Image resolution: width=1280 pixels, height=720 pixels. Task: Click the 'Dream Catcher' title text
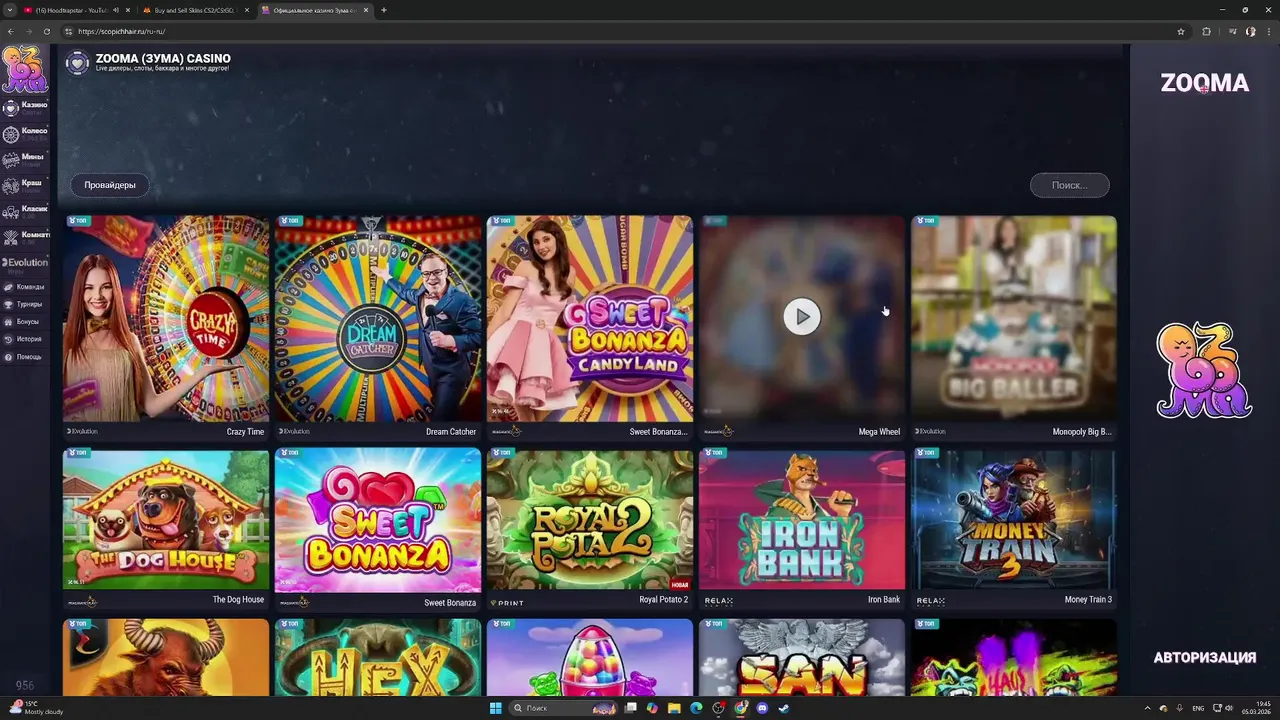click(x=451, y=432)
